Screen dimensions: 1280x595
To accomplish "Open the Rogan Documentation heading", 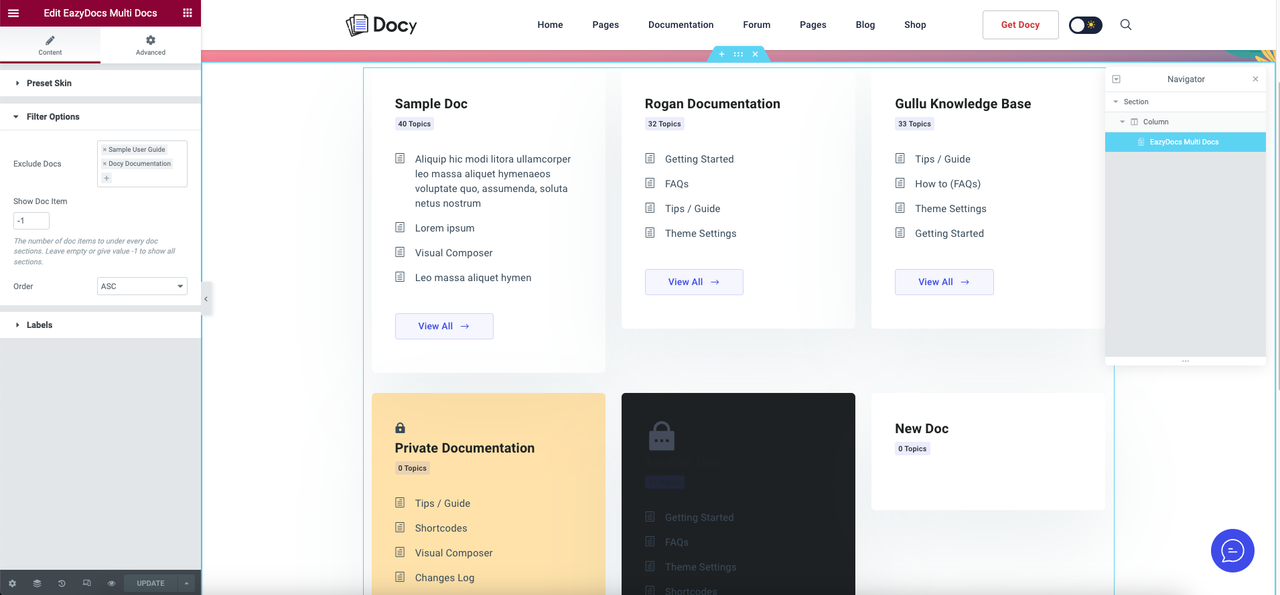I will click(x=712, y=104).
